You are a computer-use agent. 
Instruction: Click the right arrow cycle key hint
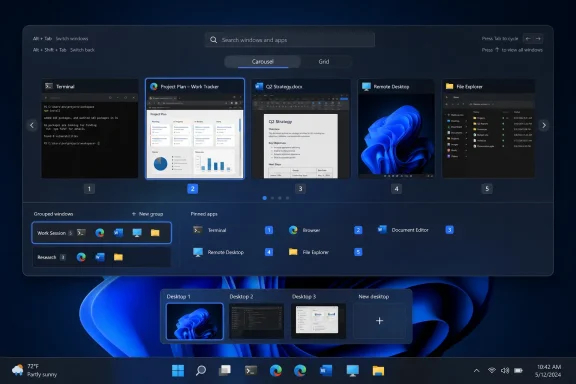tap(538, 39)
